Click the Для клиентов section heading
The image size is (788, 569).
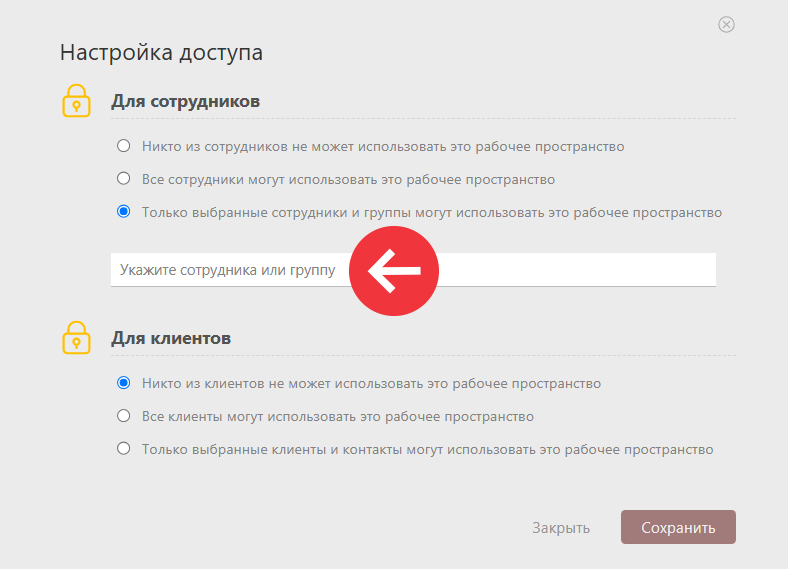pos(171,338)
